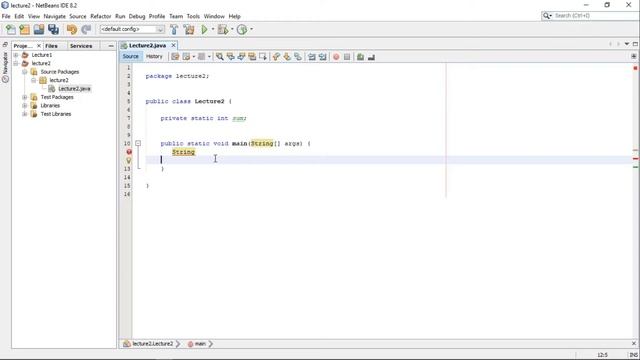Click the Undo arrow icon

(x=72, y=29)
